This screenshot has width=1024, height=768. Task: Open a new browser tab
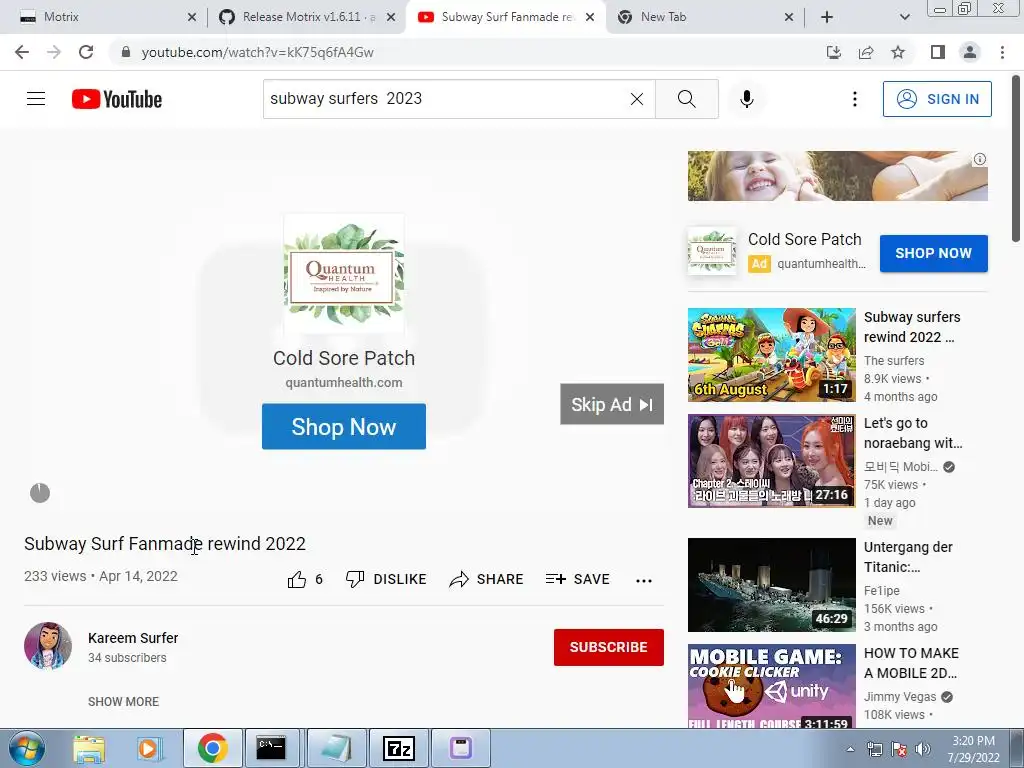point(827,17)
